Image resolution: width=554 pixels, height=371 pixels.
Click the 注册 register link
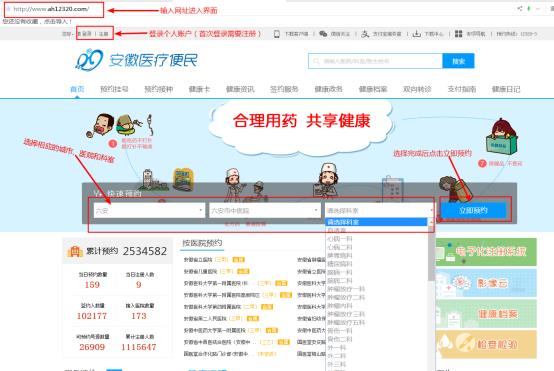[x=104, y=34]
